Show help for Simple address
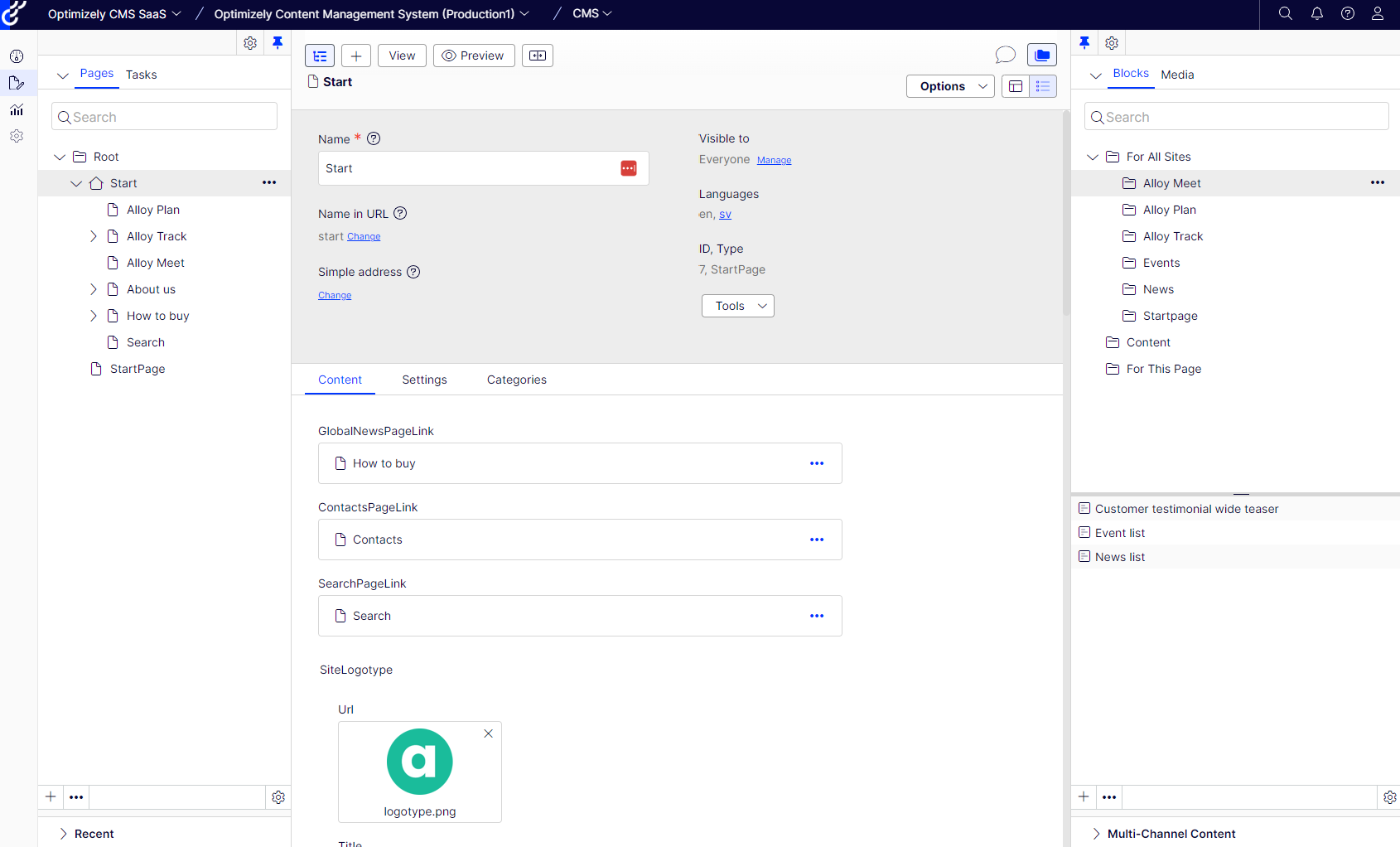 coord(413,272)
